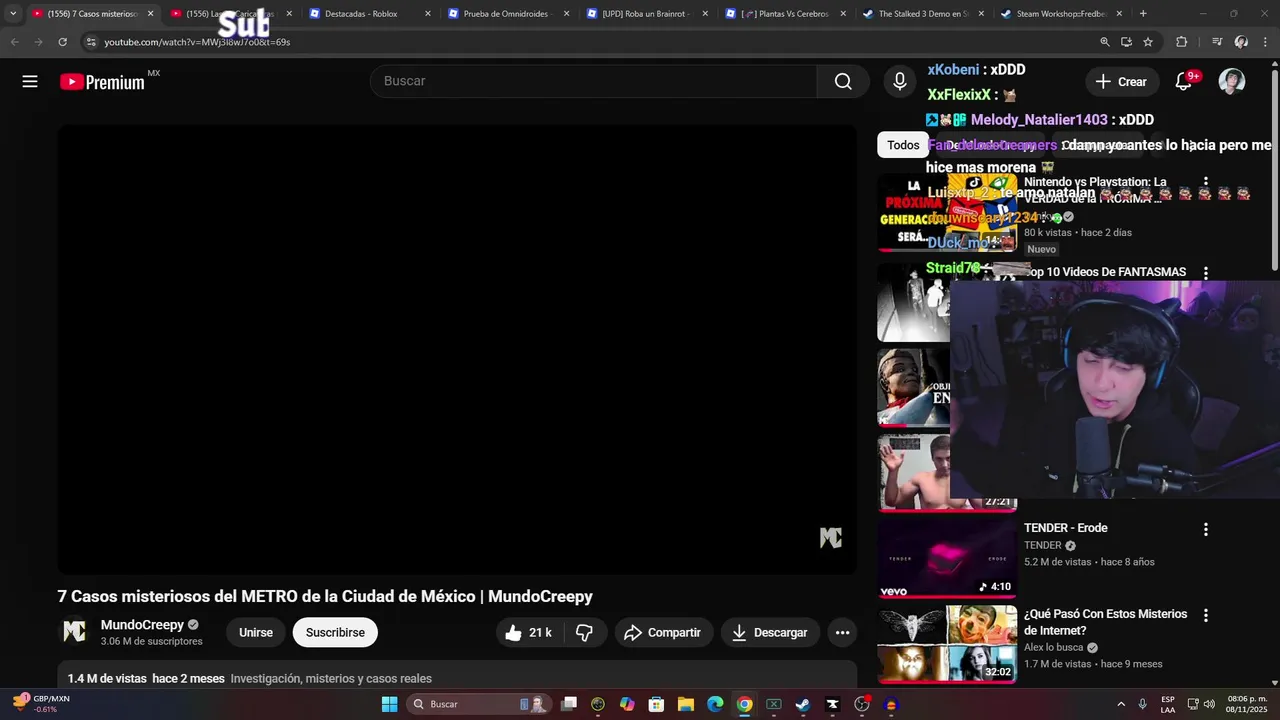Start voice search with microphone icon

click(x=900, y=81)
